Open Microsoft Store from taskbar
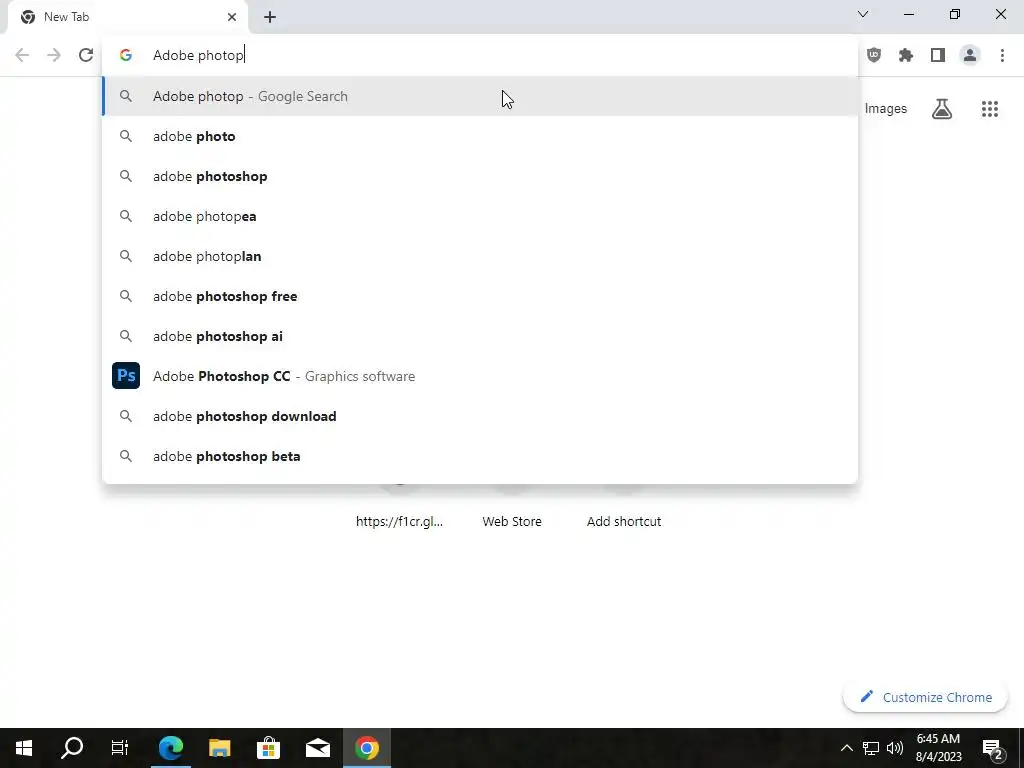Screen dimensions: 1024x768 268,748
